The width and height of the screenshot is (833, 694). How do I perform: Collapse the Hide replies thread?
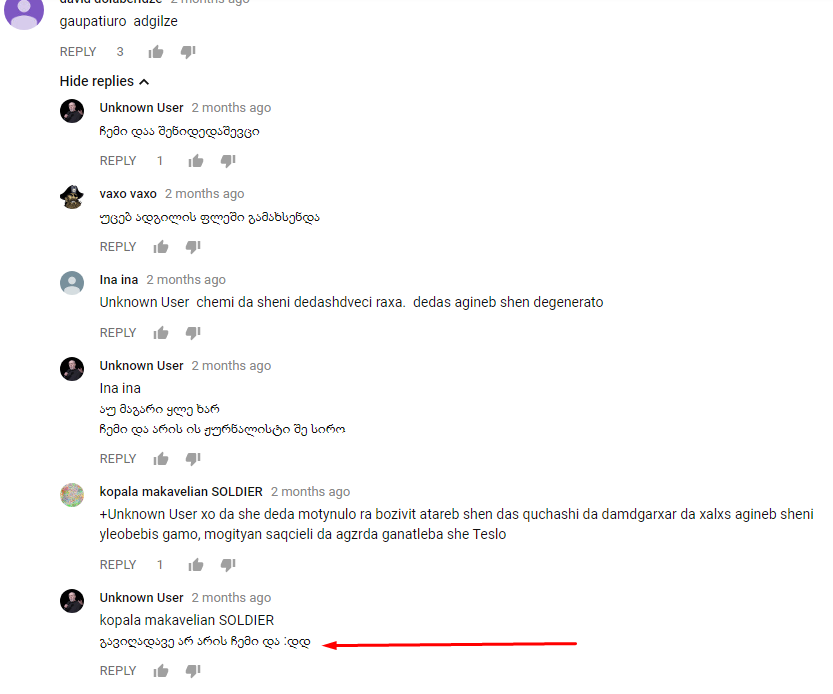pos(104,81)
